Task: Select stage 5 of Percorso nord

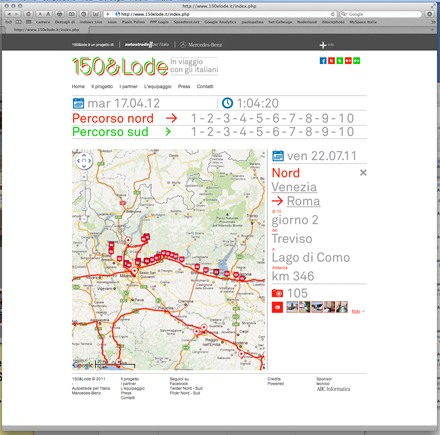Action: pyautogui.click(x=259, y=118)
